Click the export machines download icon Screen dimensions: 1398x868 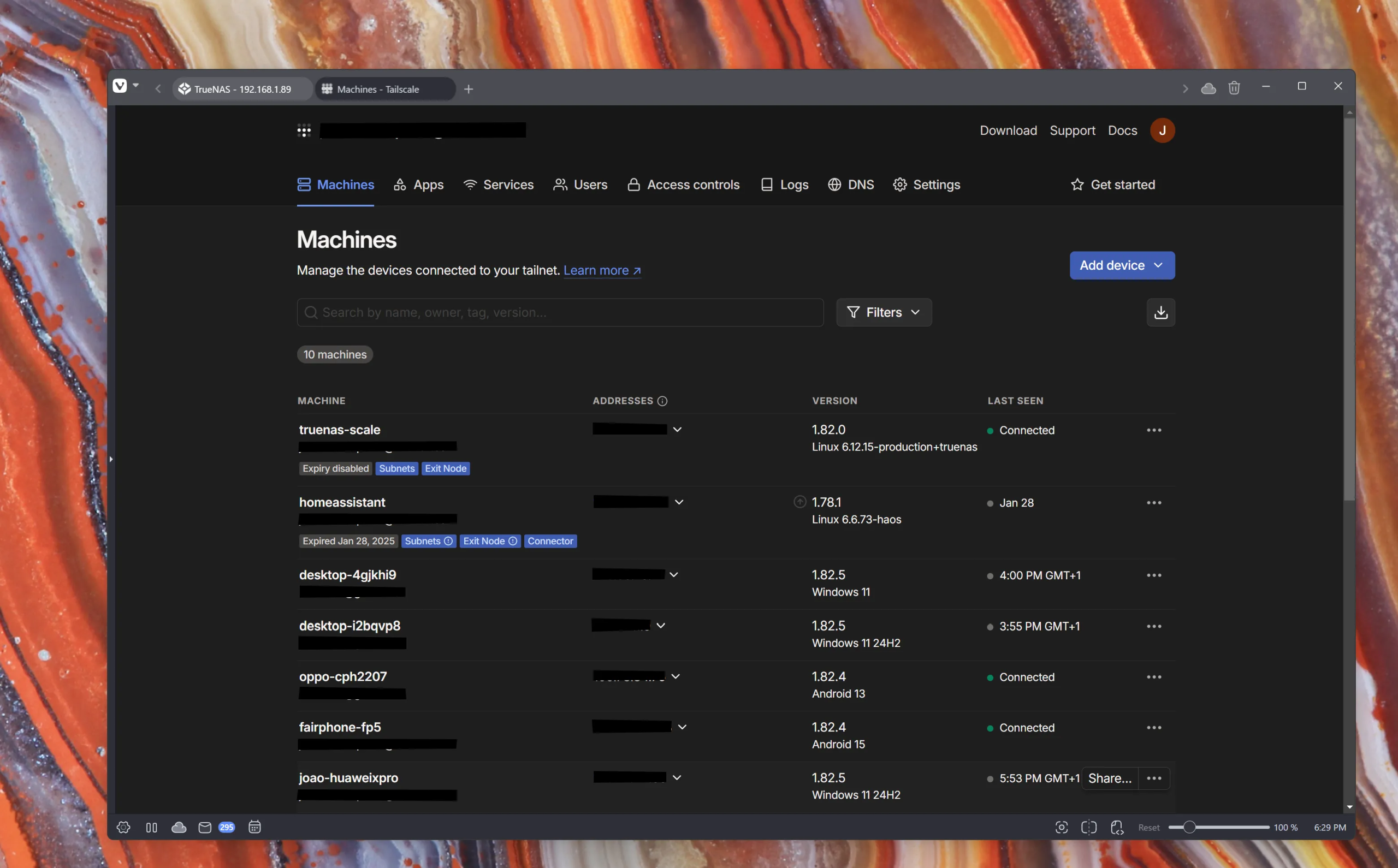coord(1160,312)
